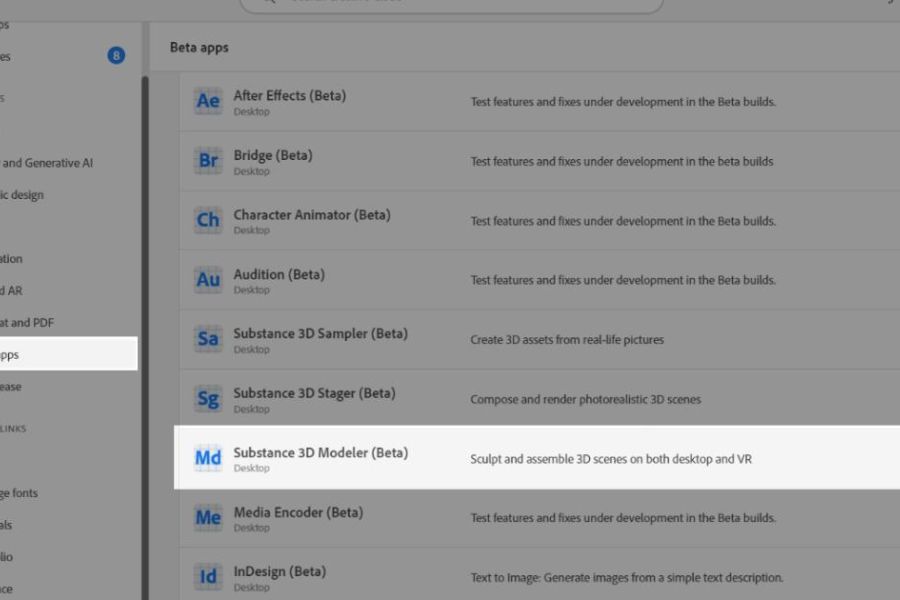Click 'Sculpt and assemble 3D scenes' description

pyautogui.click(x=611, y=459)
